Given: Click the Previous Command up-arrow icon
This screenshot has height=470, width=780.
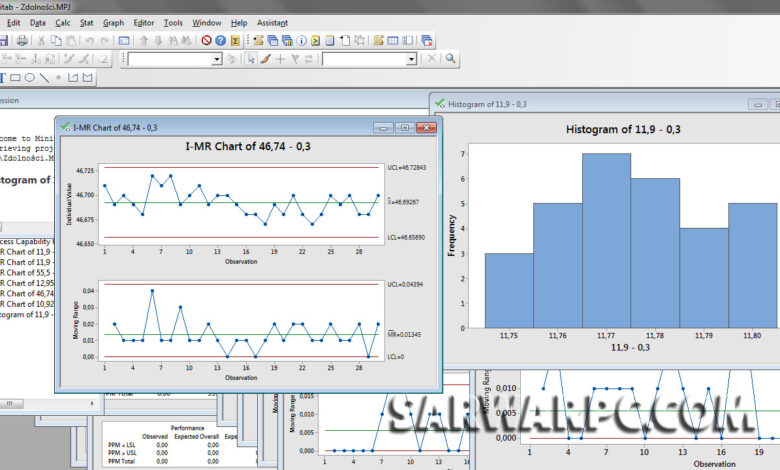Looking at the screenshot, I should pos(144,41).
